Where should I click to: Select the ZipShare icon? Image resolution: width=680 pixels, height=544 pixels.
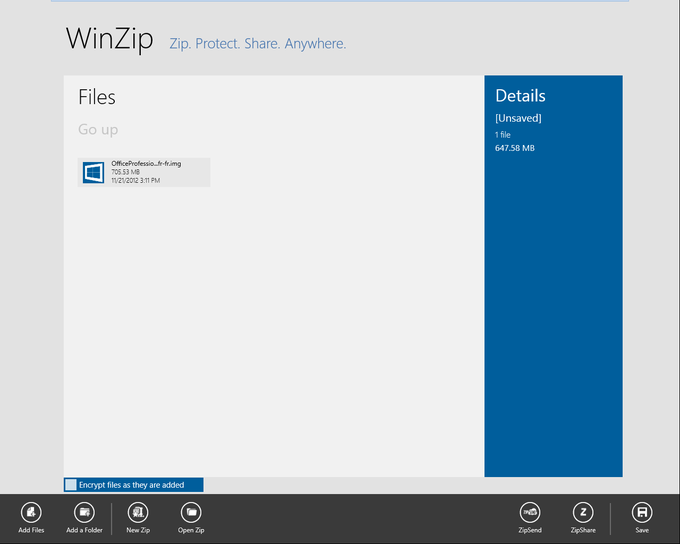click(x=583, y=512)
